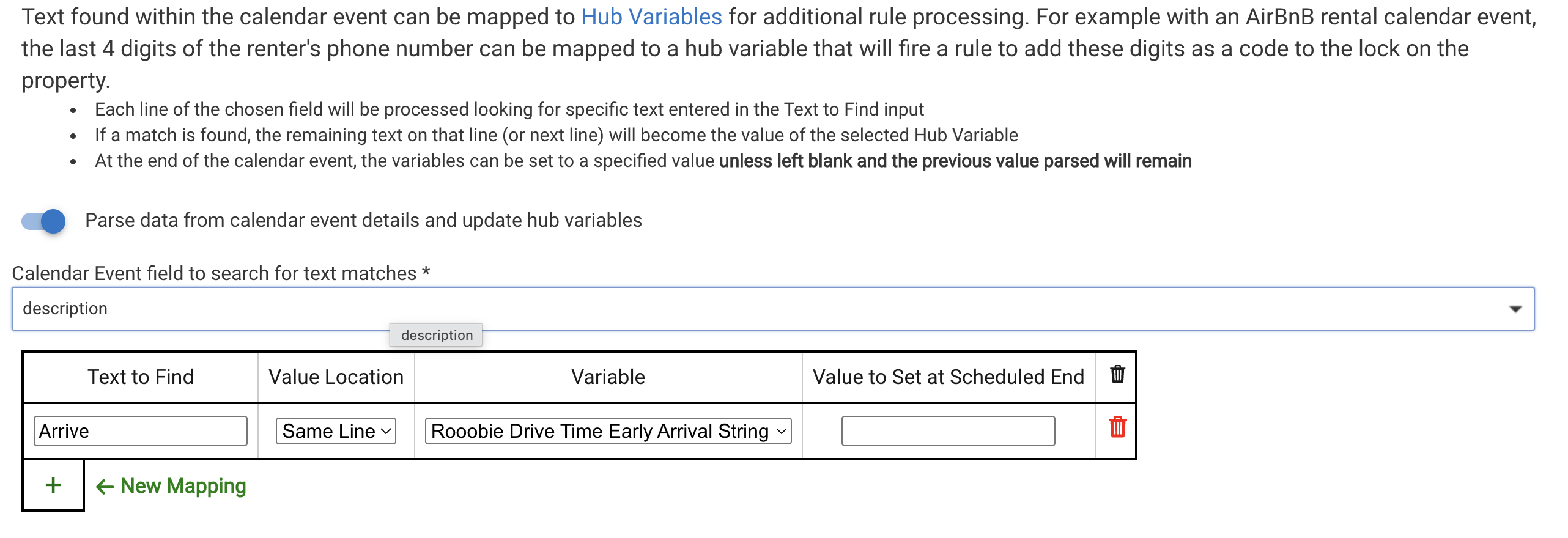The height and width of the screenshot is (538, 1568).
Task: Click the 'Value Location' column header
Action: pos(336,377)
